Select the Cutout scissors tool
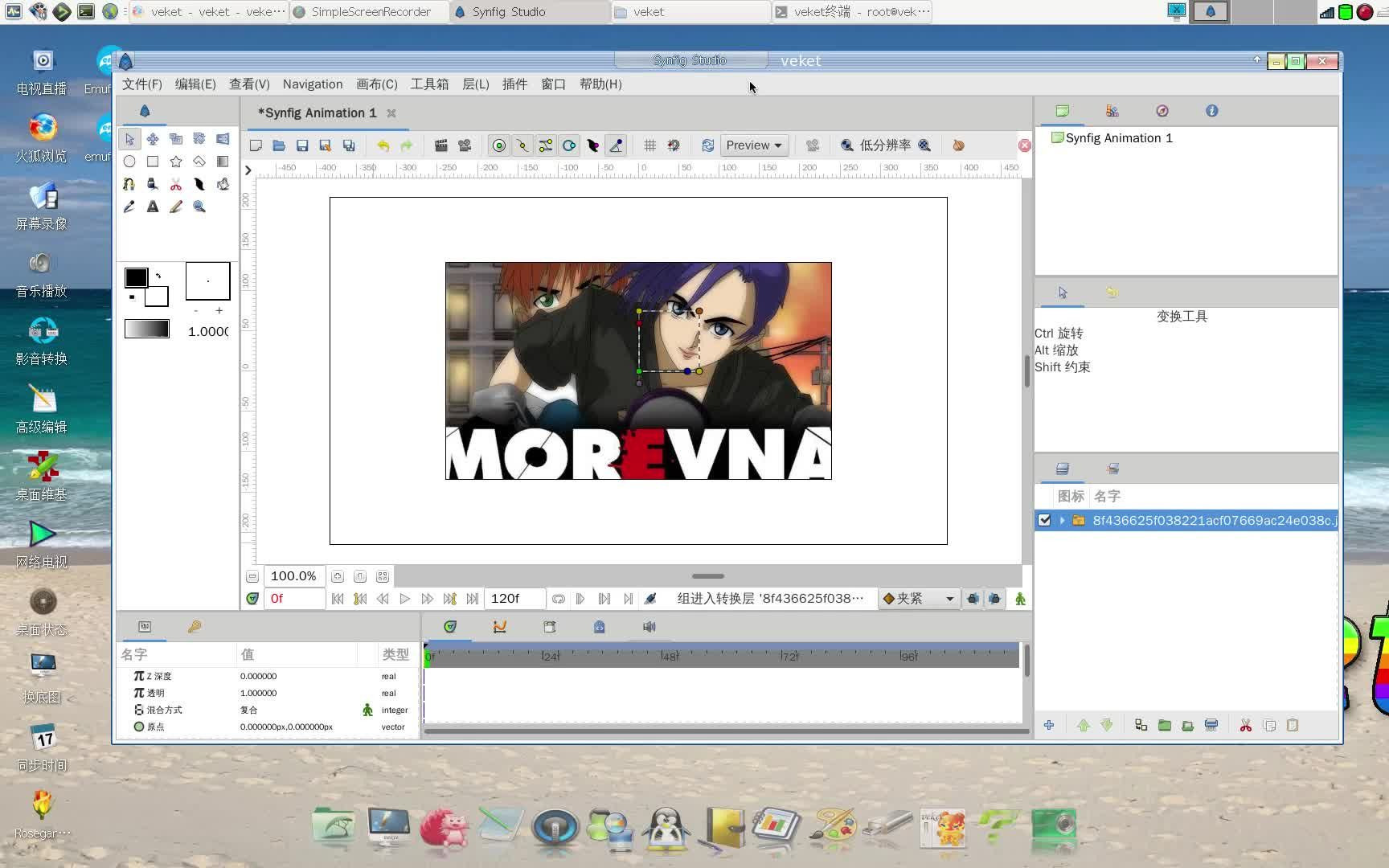The height and width of the screenshot is (868, 1389). (176, 184)
